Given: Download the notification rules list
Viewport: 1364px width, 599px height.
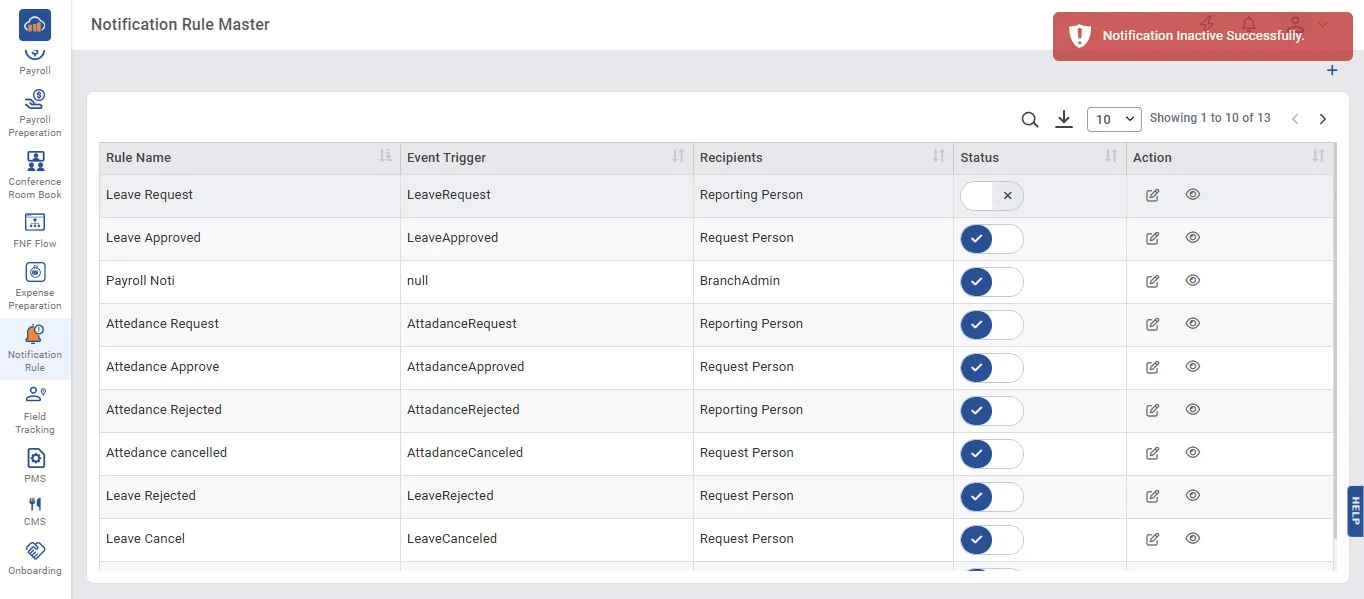Looking at the screenshot, I should click(1064, 120).
